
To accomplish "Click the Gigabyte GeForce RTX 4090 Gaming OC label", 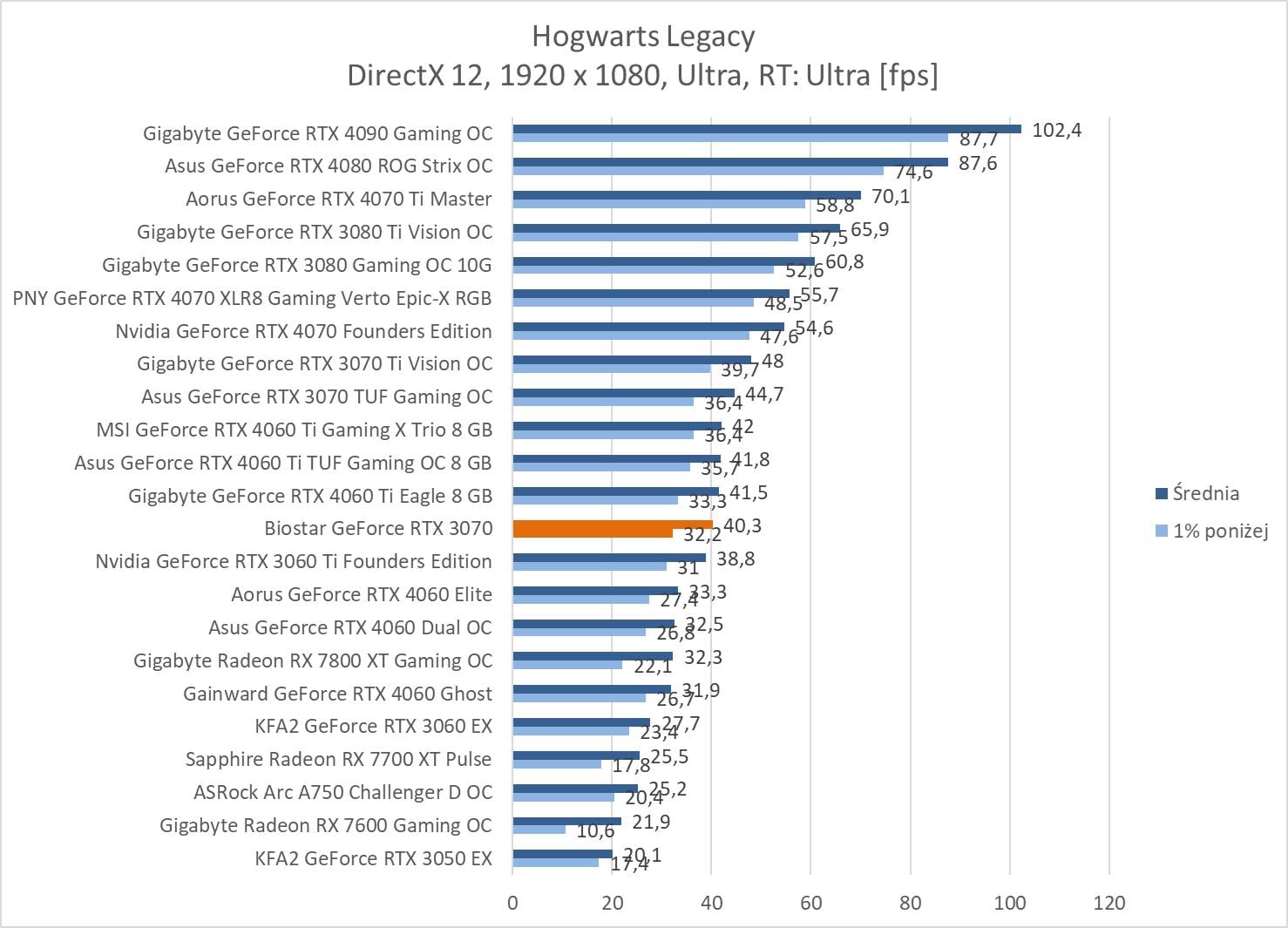I will tap(317, 133).
